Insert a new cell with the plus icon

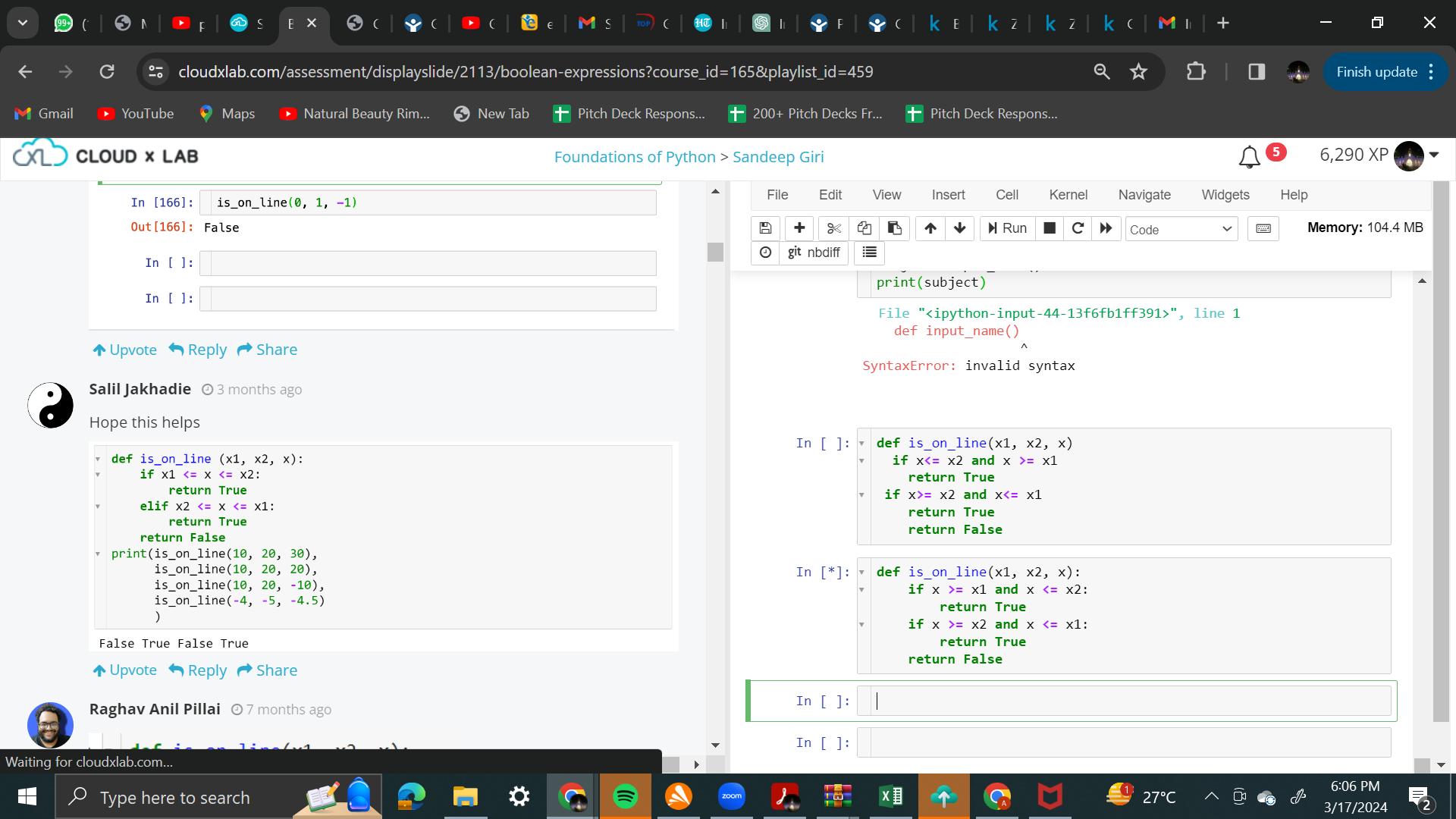(x=799, y=228)
